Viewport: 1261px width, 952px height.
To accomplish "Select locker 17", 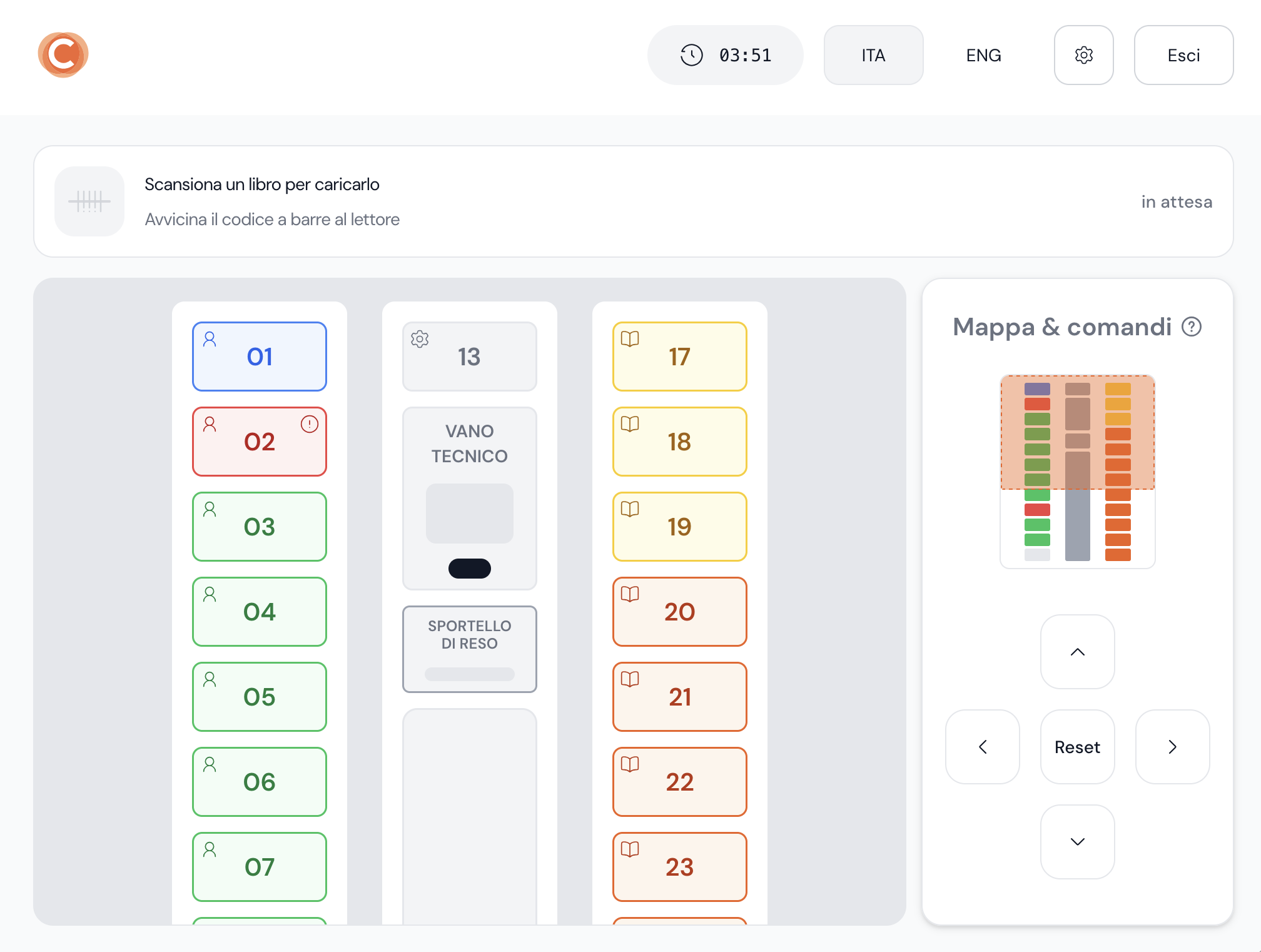I will 680,357.
